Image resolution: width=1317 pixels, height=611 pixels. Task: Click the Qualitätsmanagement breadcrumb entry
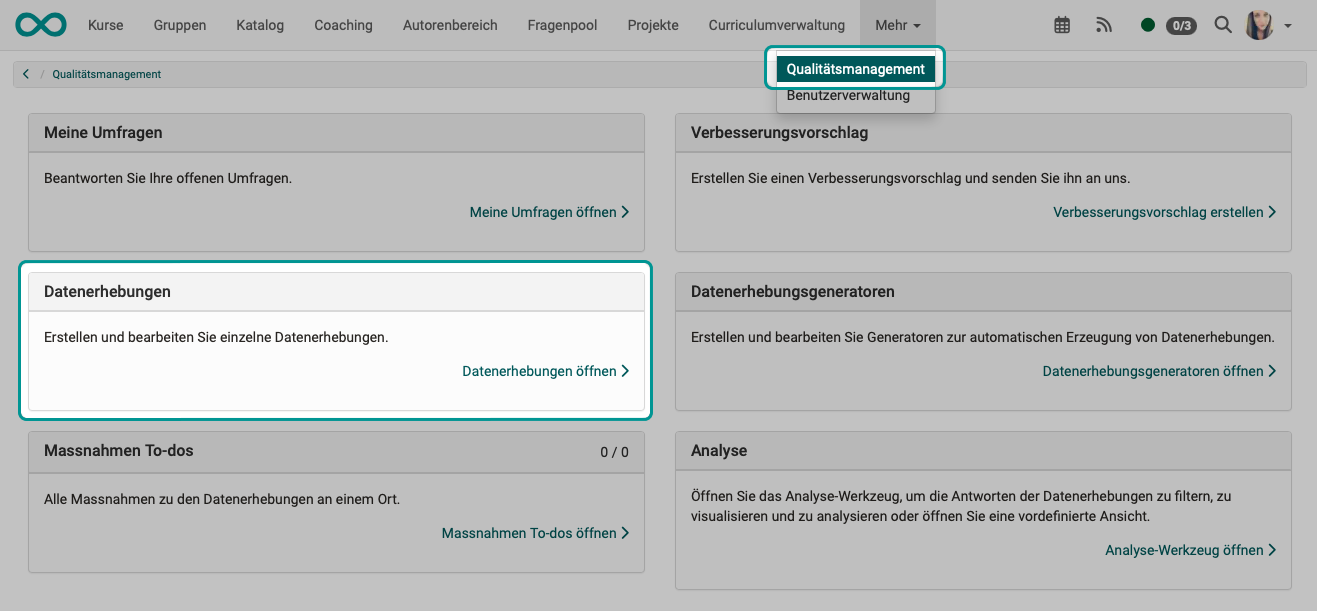point(105,73)
